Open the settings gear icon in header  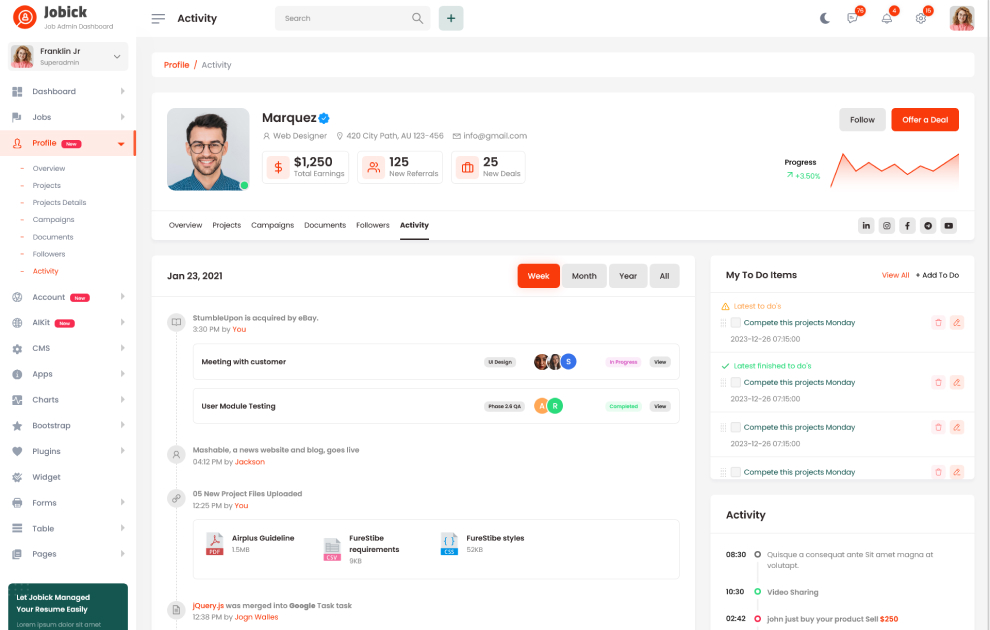[921, 18]
